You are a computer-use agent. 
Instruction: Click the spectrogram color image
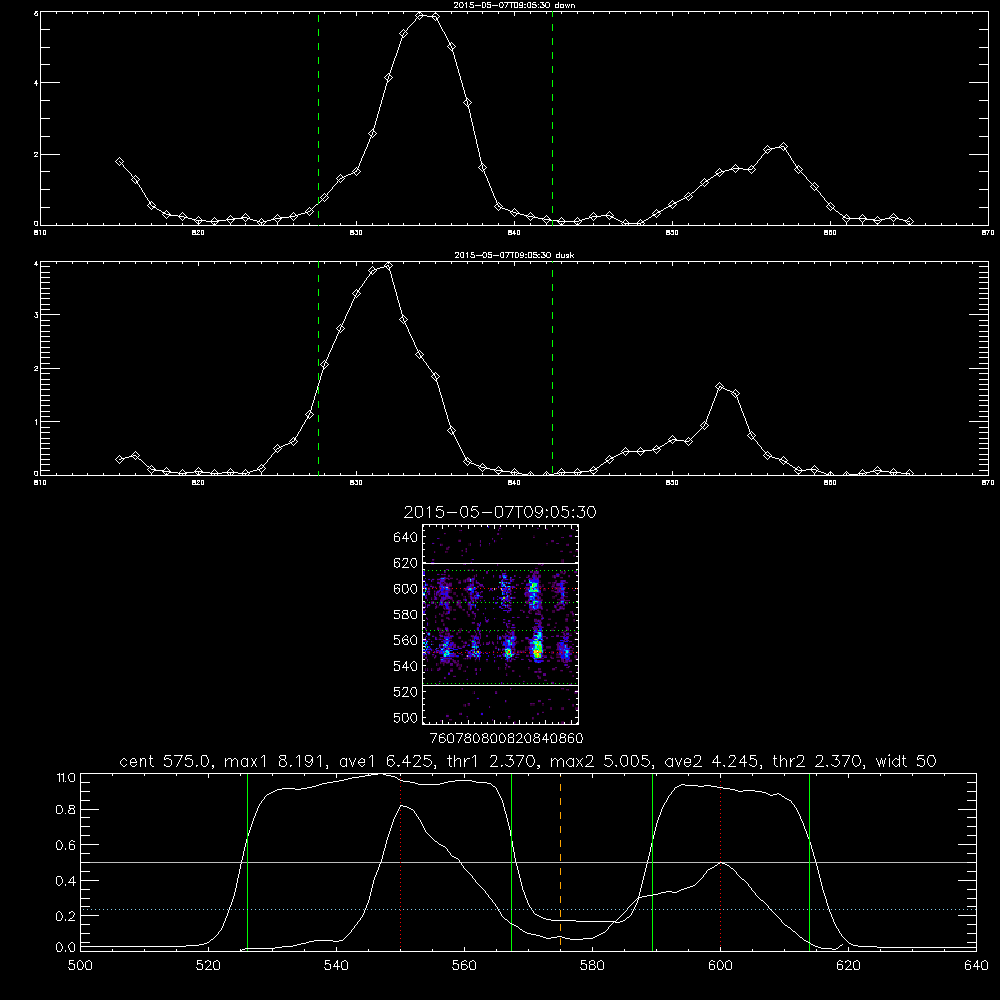(500, 624)
